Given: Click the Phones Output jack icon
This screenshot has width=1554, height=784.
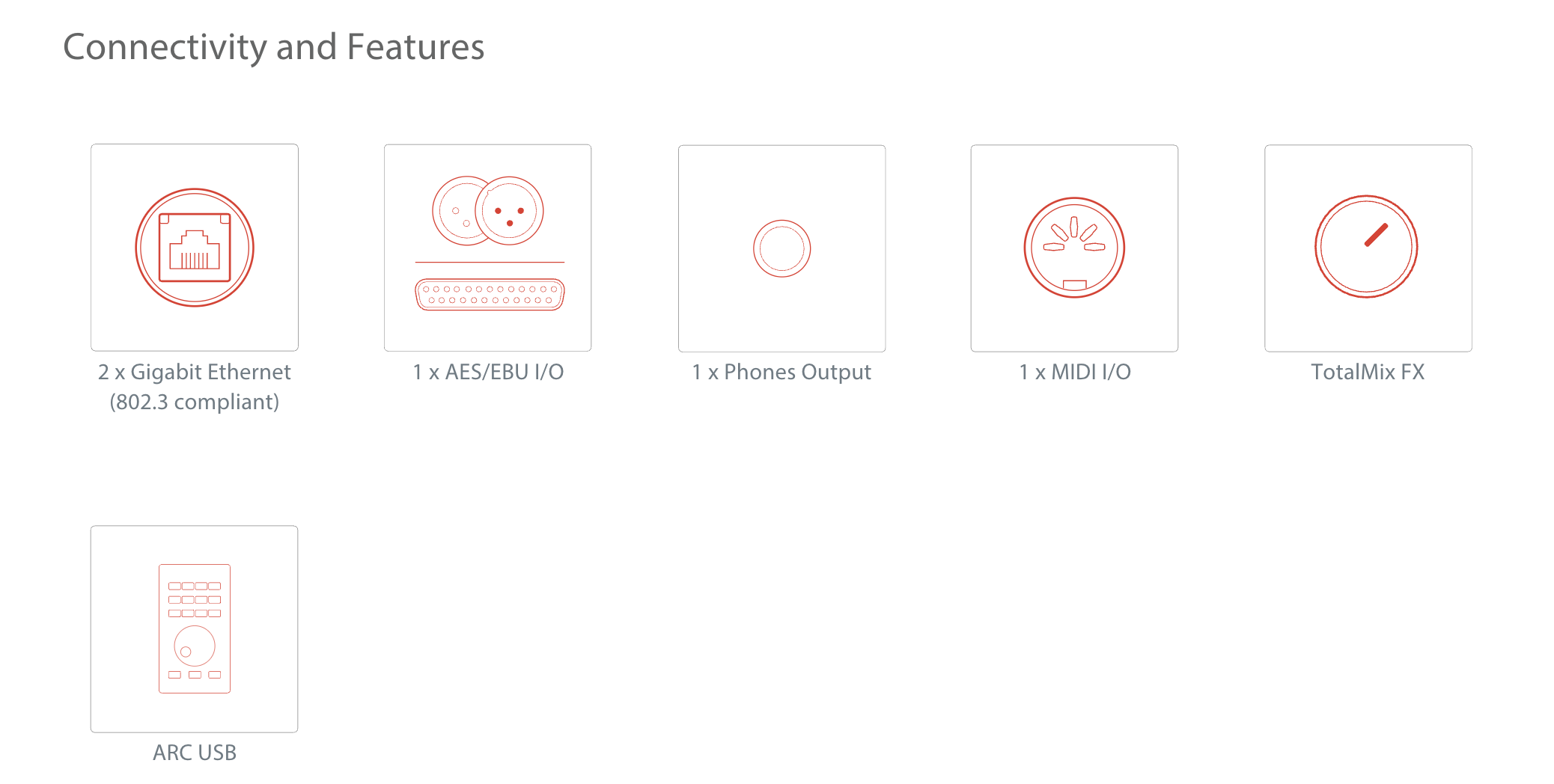Looking at the screenshot, I should click(781, 248).
